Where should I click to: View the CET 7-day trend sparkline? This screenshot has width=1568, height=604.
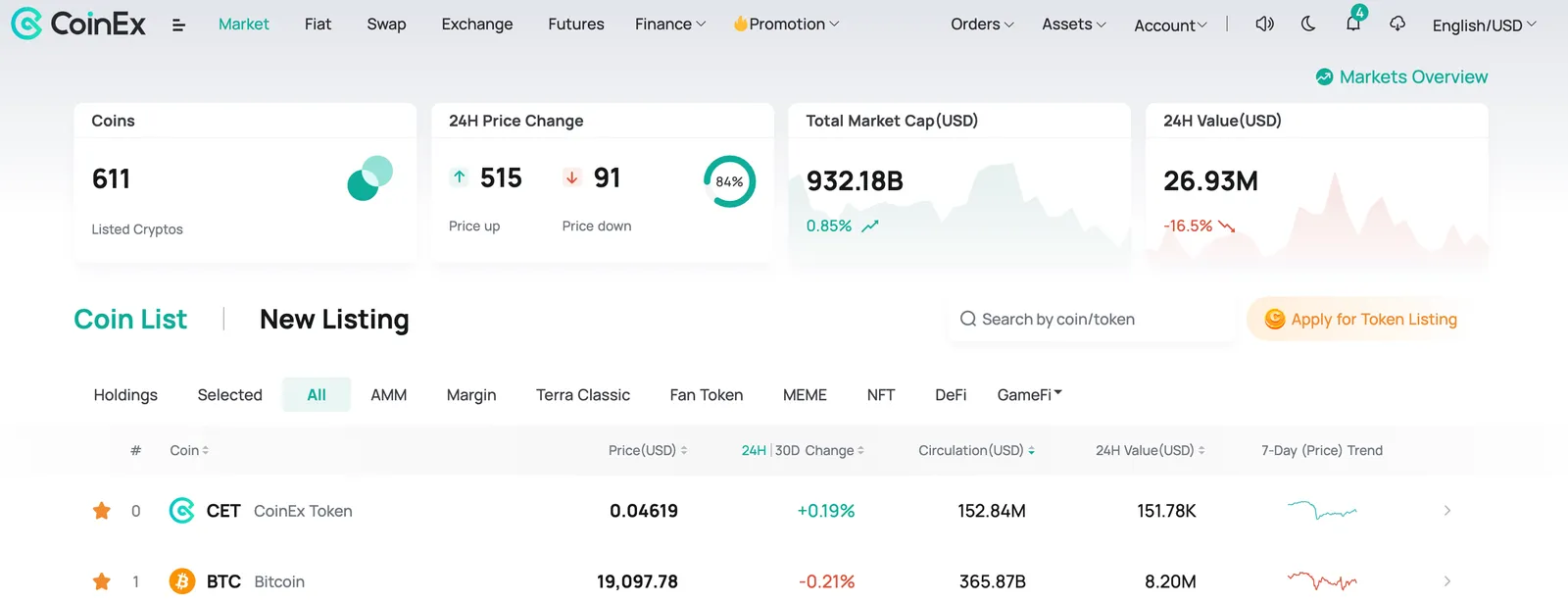[1322, 511]
